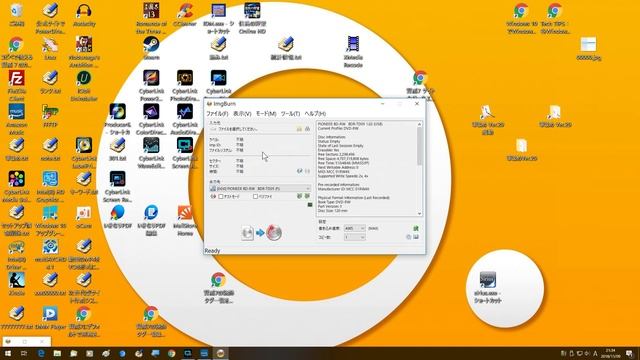Select the Romance of the Three Kingdoms 13 icon
Screen dimensions: 640x360
tap(151, 18)
